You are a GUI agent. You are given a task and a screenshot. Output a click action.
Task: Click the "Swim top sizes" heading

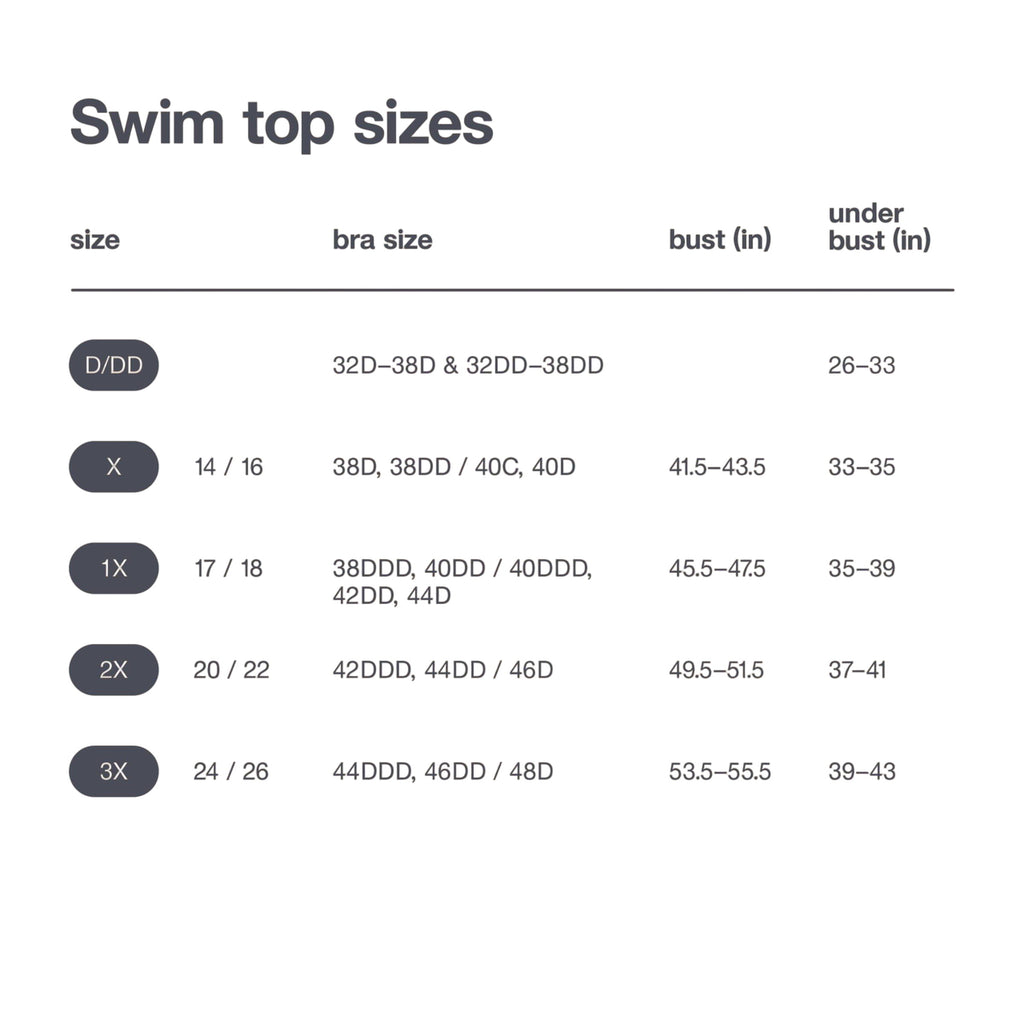pos(281,123)
